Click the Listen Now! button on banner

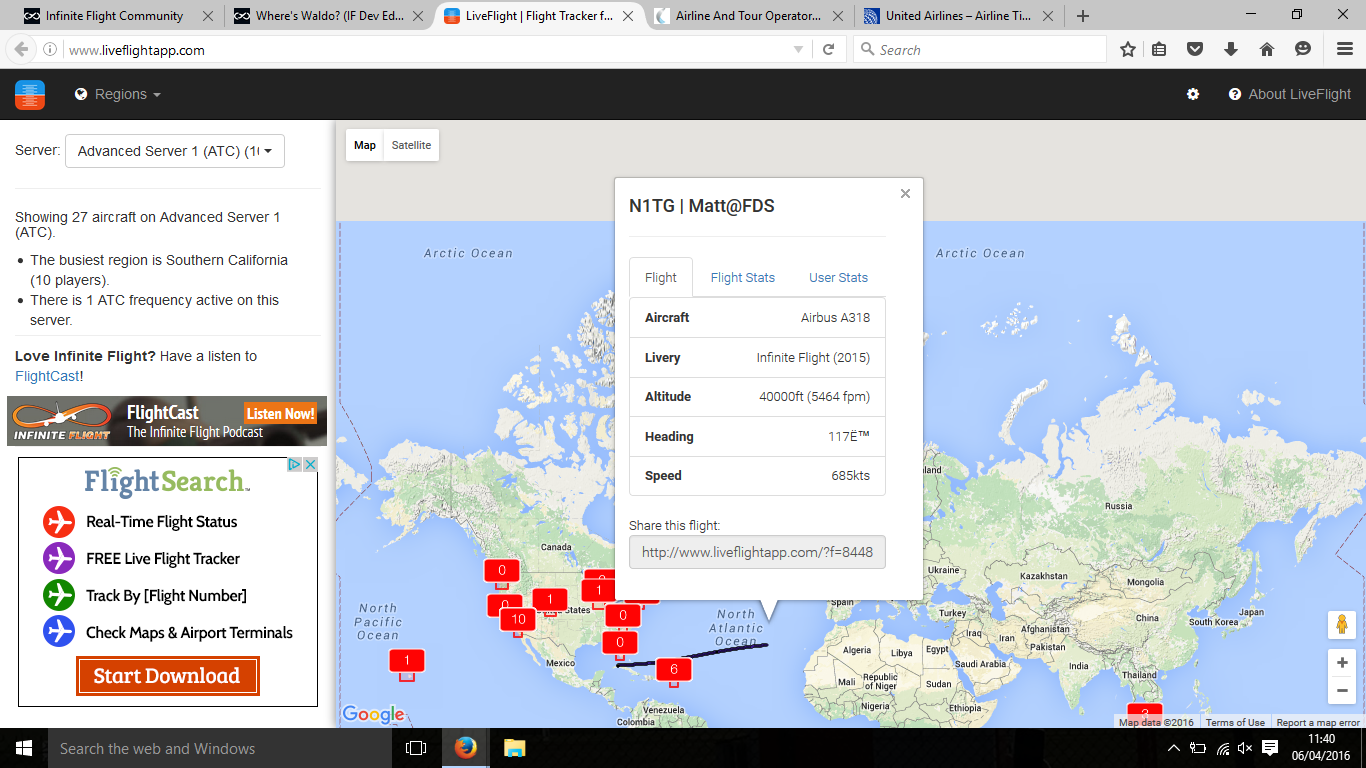tap(280, 413)
